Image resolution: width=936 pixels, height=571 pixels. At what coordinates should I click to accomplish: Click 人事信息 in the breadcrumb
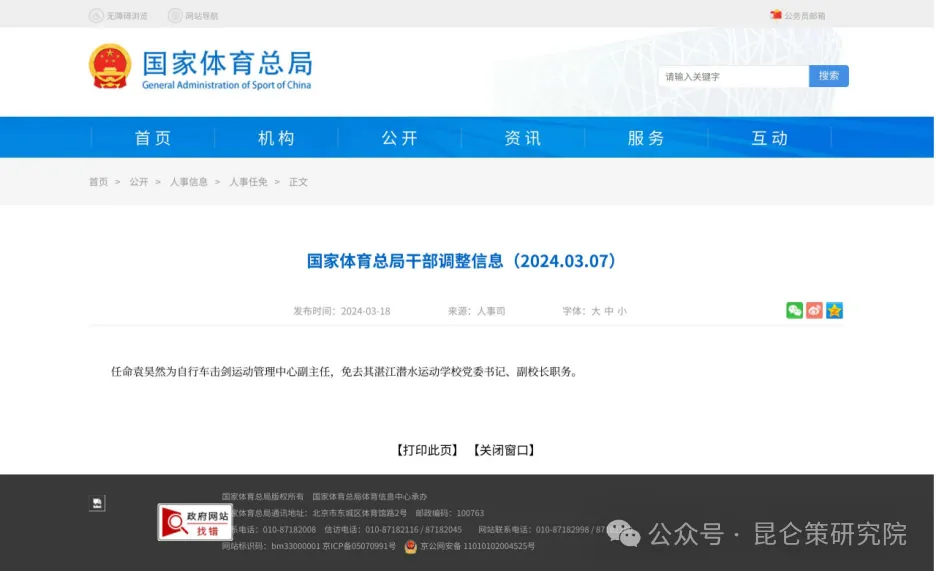coord(189,182)
